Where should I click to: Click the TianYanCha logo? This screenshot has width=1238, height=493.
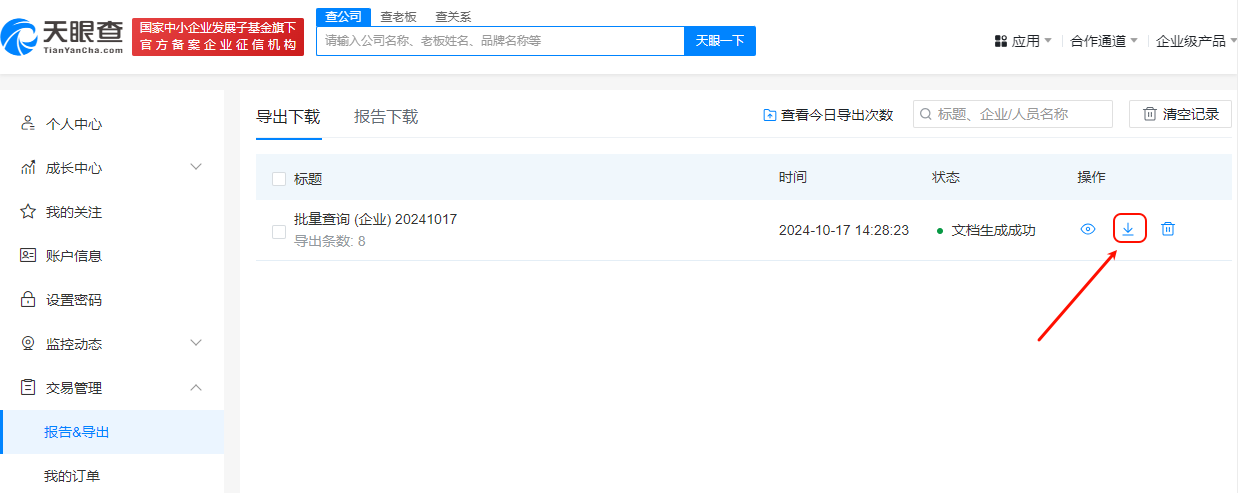pos(64,37)
